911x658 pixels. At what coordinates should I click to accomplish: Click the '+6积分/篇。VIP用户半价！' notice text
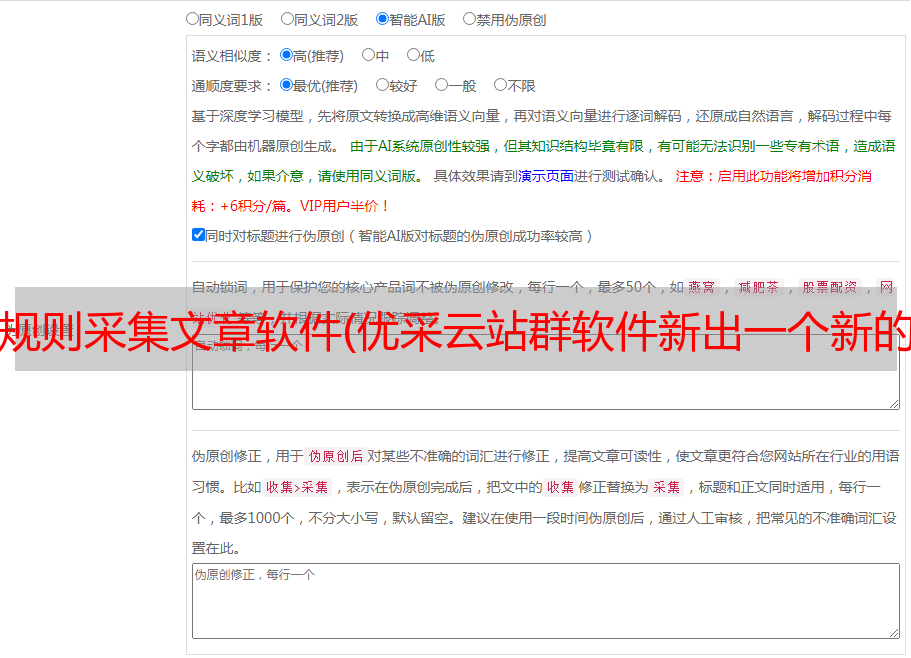(304, 206)
